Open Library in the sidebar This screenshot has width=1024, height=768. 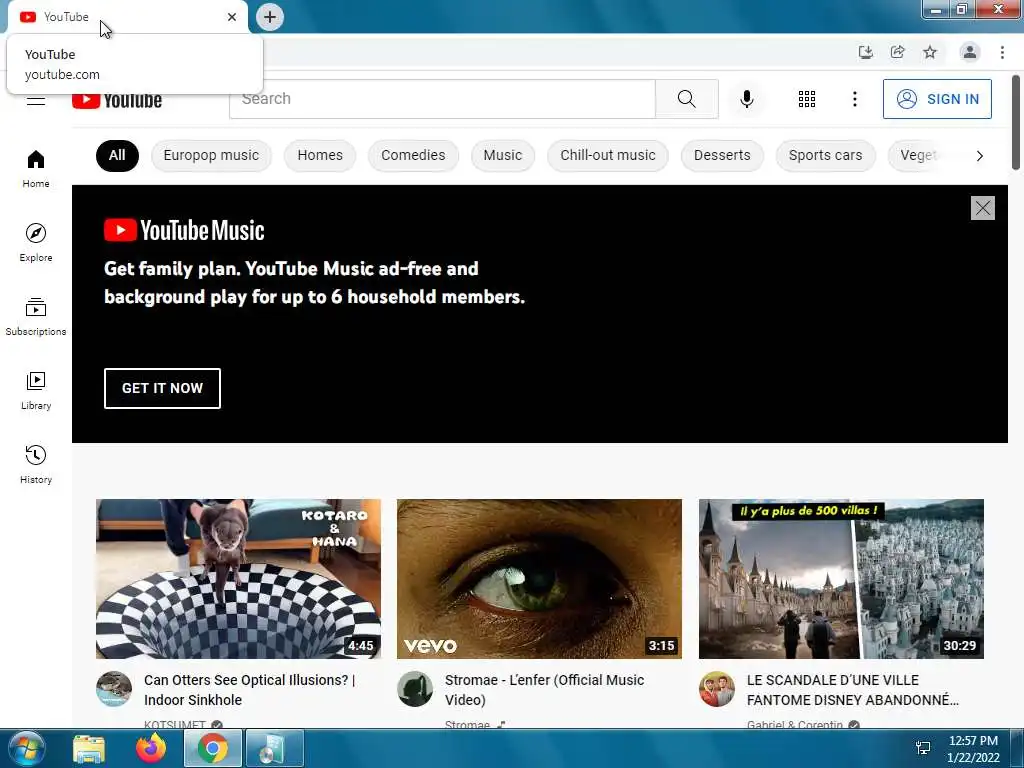pyautogui.click(x=36, y=391)
